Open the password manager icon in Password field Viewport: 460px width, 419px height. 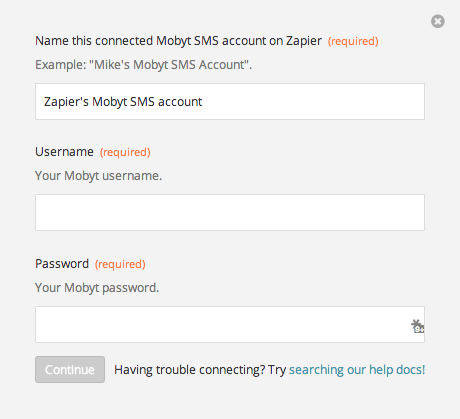point(417,326)
